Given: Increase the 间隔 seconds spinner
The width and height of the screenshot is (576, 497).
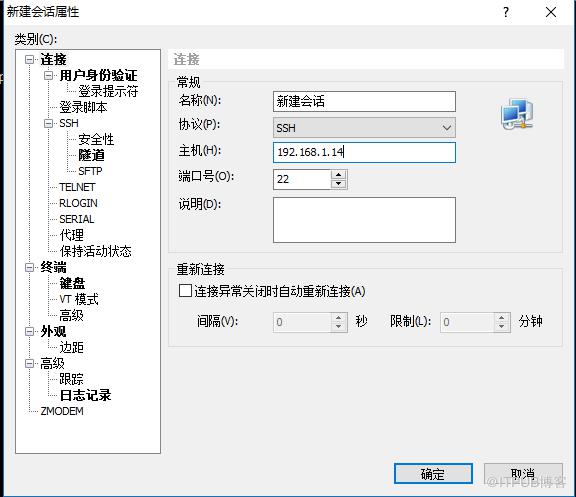Looking at the screenshot, I should tap(339, 317).
